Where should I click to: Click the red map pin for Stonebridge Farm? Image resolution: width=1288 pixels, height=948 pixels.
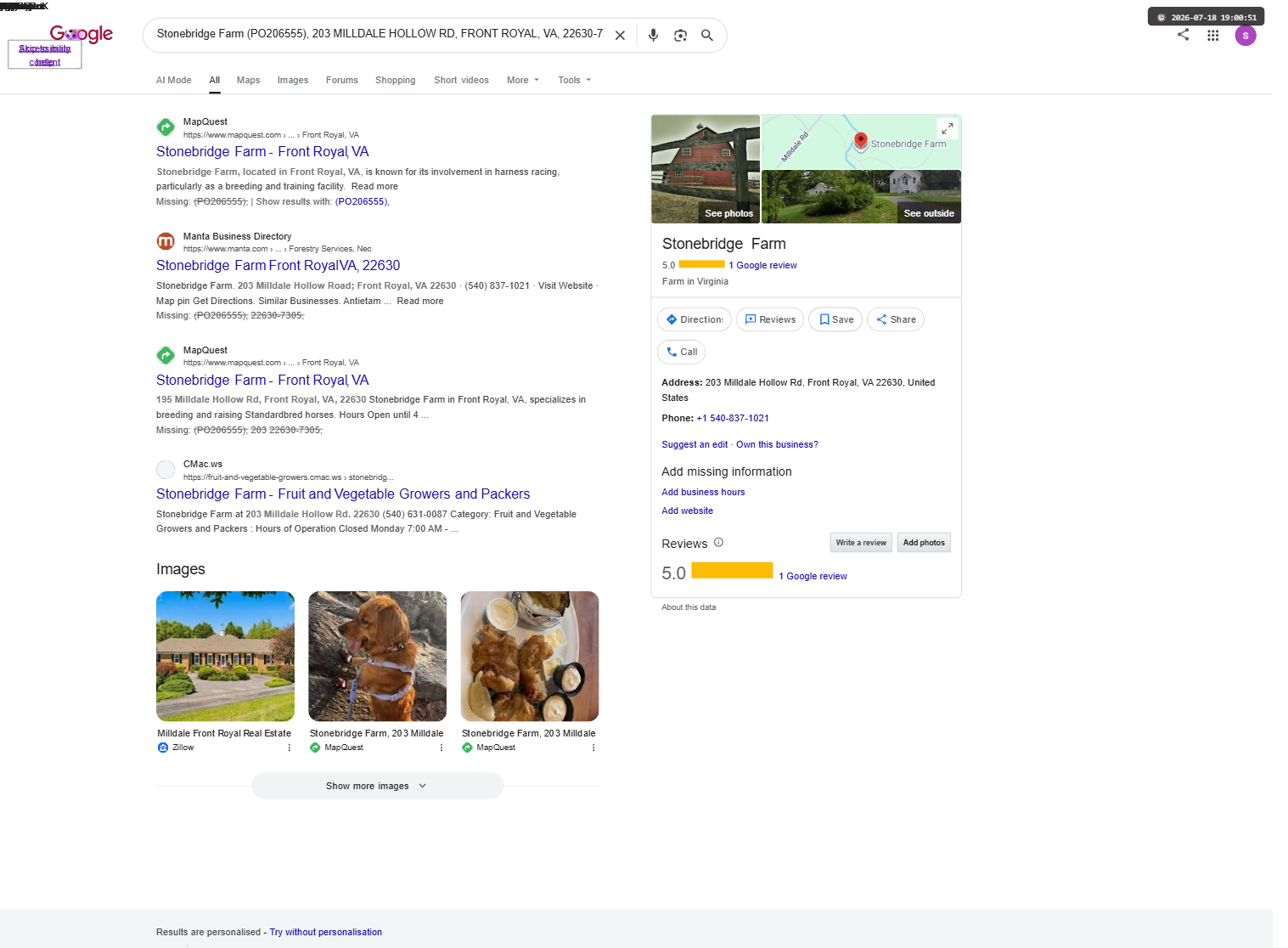pos(860,141)
